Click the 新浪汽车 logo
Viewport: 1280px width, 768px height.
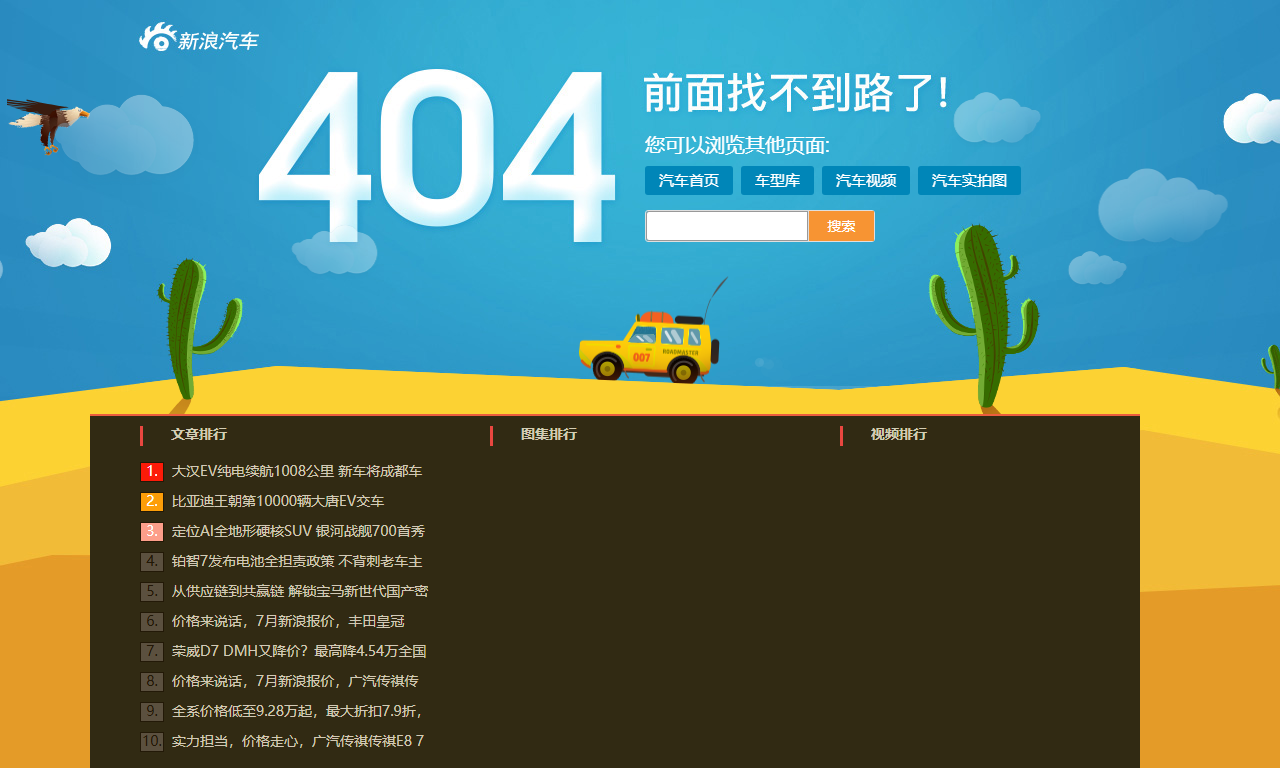[x=199, y=38]
